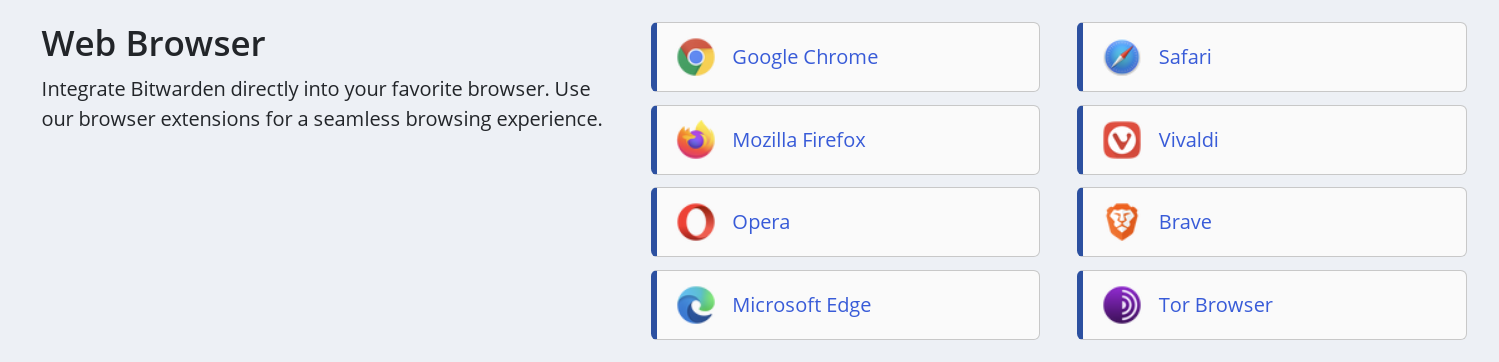Screen dimensions: 1499x362
Task: Click the Google Chrome logo icon
Action: 696,57
